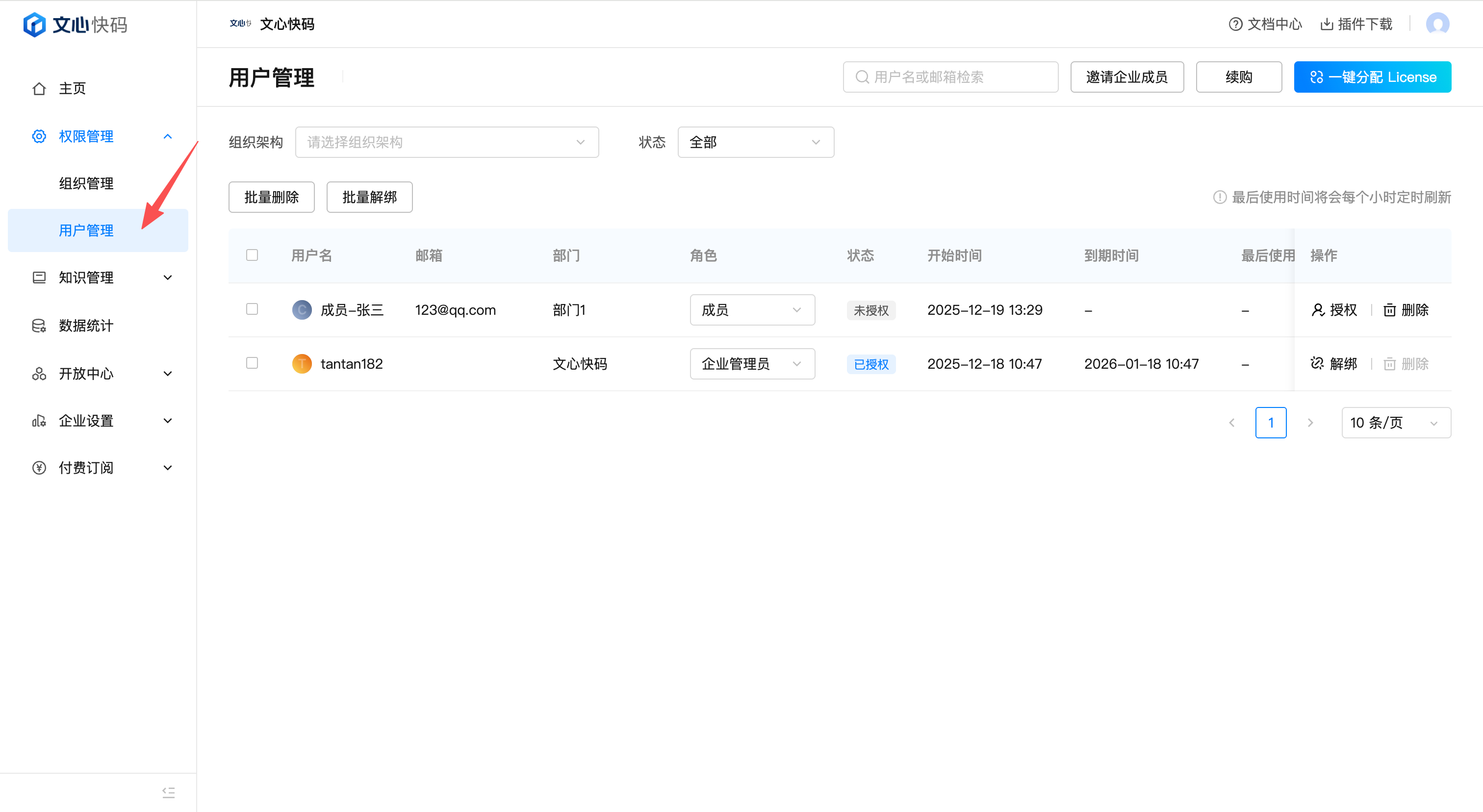Image resolution: width=1483 pixels, height=812 pixels.
Task: Click the 插件下载 download icon
Action: click(1327, 24)
